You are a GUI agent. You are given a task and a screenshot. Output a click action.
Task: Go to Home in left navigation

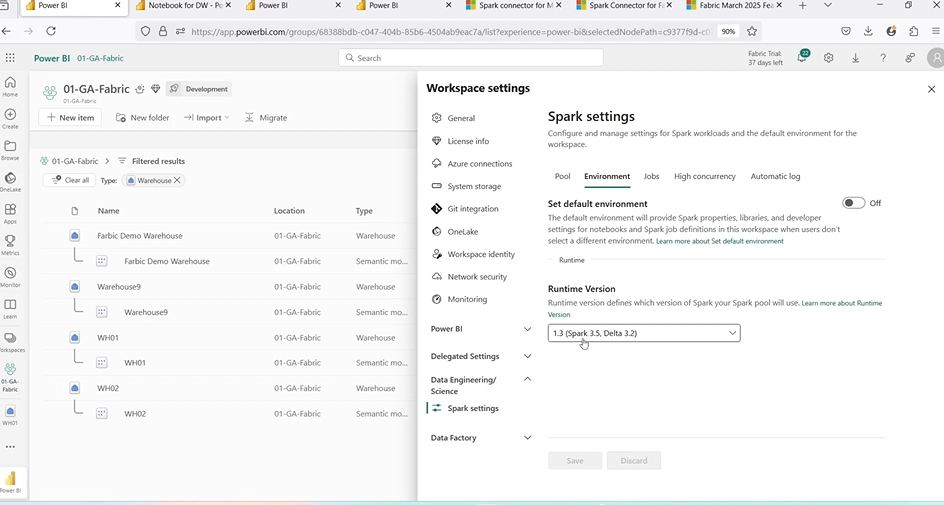point(10,87)
